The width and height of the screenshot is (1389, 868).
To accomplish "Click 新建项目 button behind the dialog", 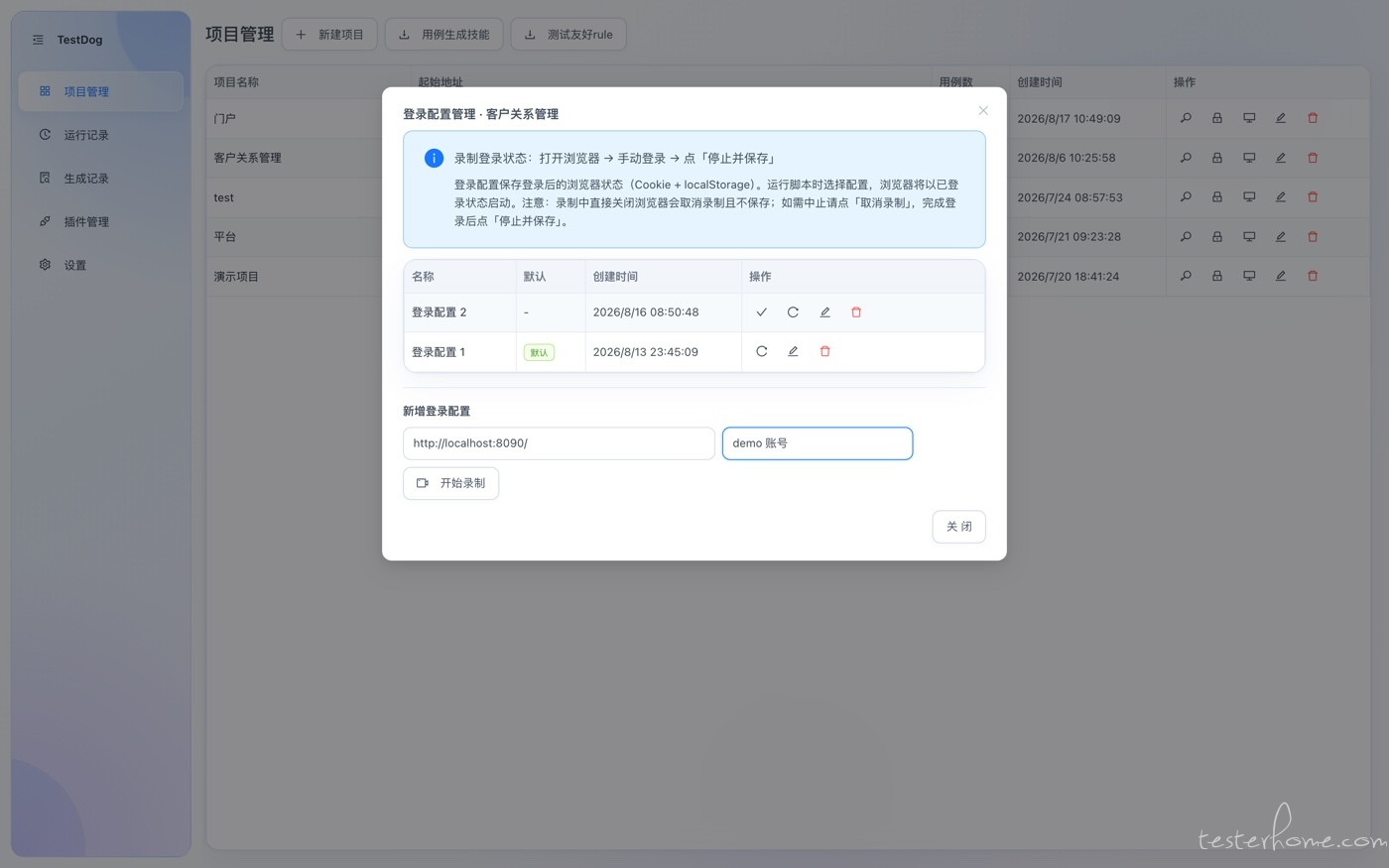I will tap(329, 35).
